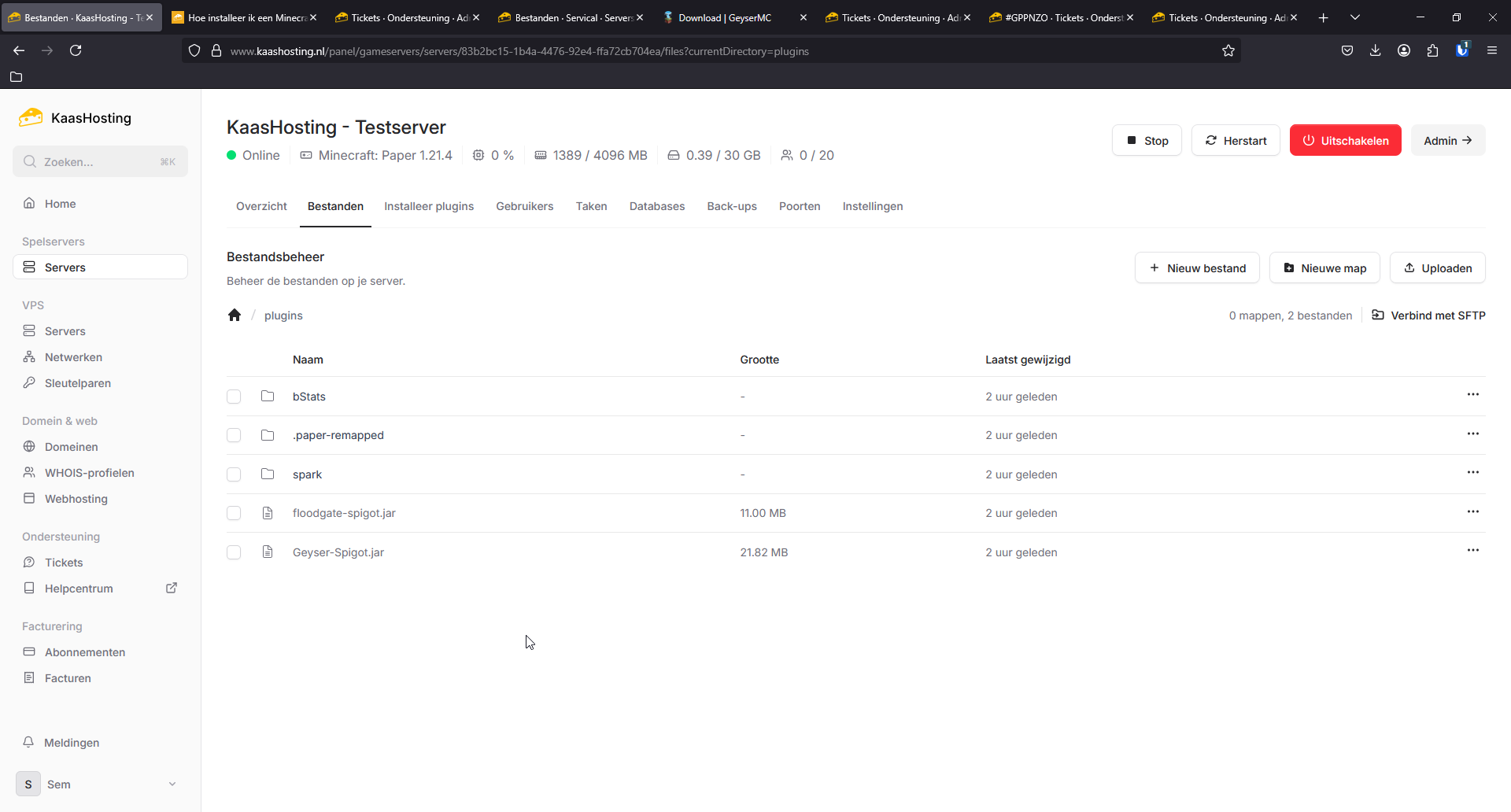Switch to the Installeer plugins tab
1511x812 pixels.
coord(429,206)
